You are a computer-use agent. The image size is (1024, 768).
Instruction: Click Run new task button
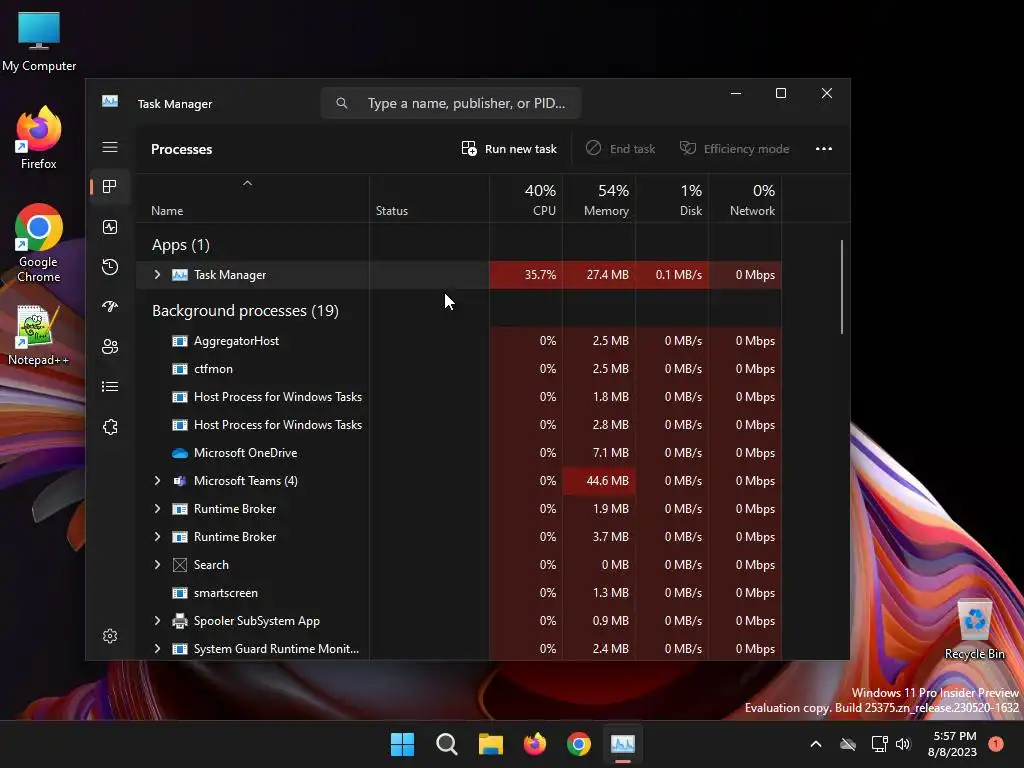(x=509, y=149)
